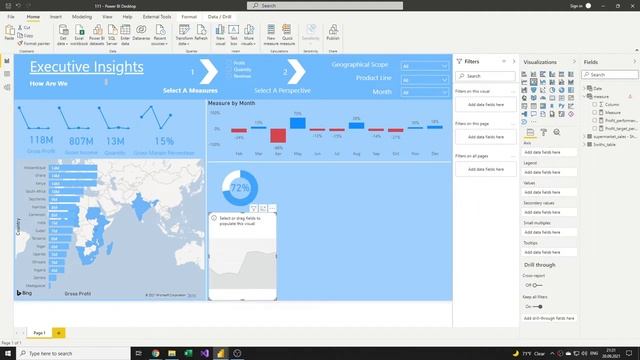Open the Product Line dropdown
The width and height of the screenshot is (640, 360).
424,80
